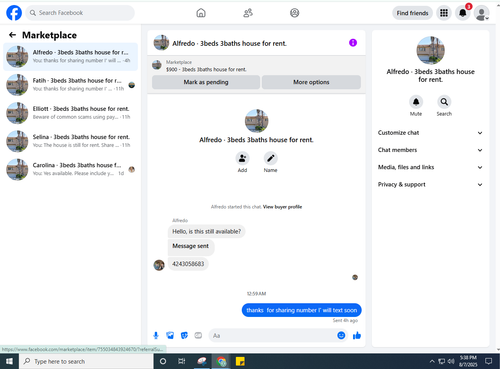Click the Aa message input field
Viewport: 500px width, 369px height.
[273, 335]
